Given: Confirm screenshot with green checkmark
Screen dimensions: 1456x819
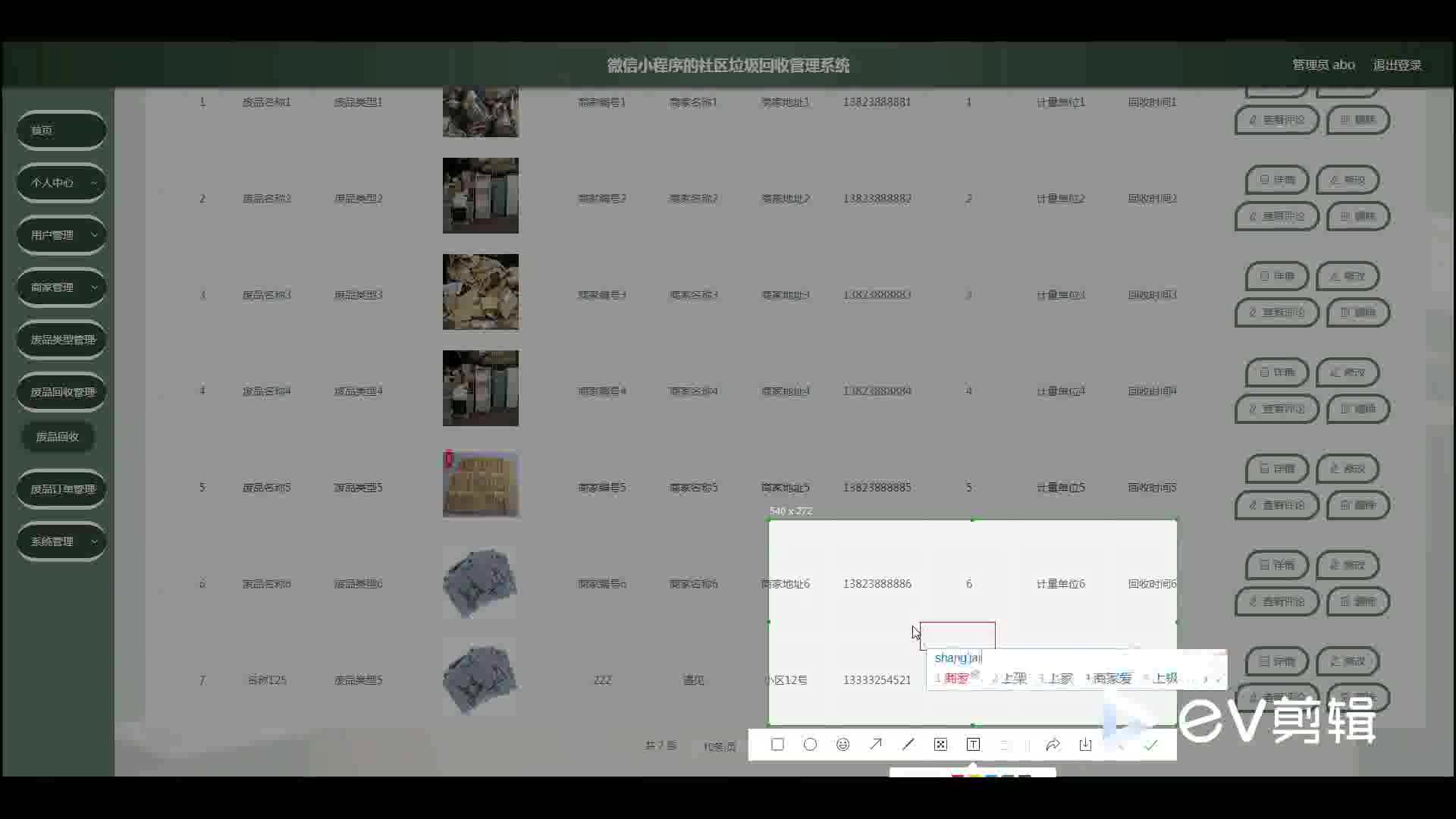Looking at the screenshot, I should (1150, 745).
